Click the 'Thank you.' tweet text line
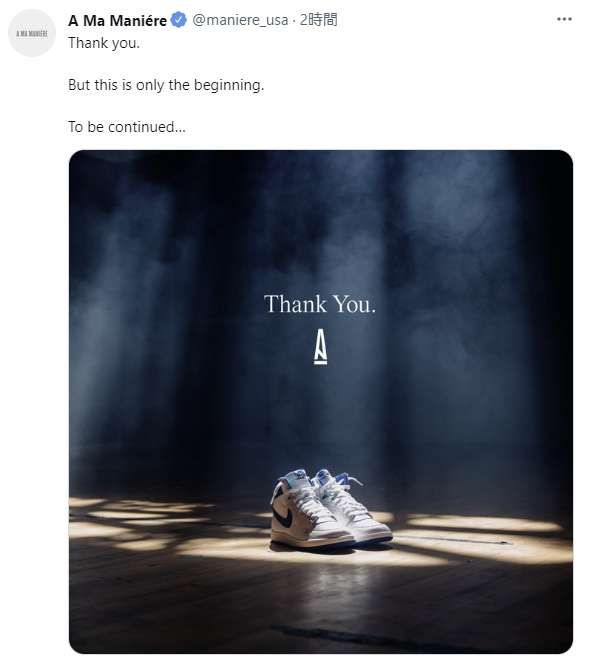 (x=104, y=43)
